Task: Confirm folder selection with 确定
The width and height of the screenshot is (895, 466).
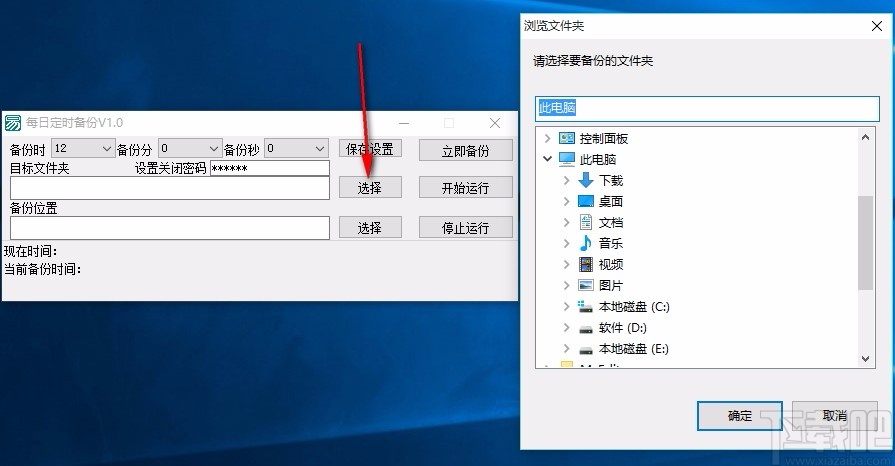Action: pos(739,416)
